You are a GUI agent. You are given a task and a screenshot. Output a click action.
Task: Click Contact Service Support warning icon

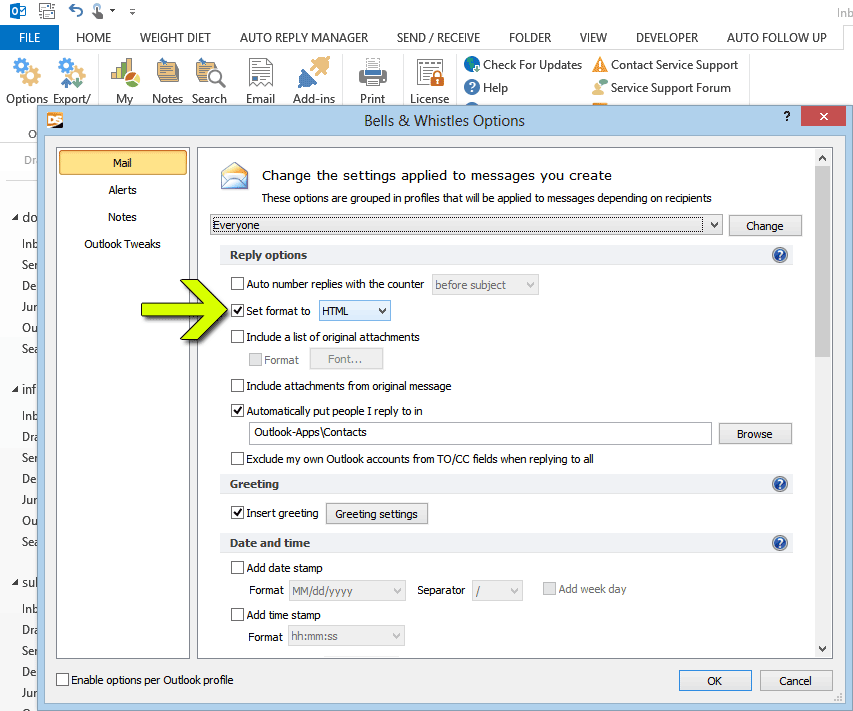[599, 64]
